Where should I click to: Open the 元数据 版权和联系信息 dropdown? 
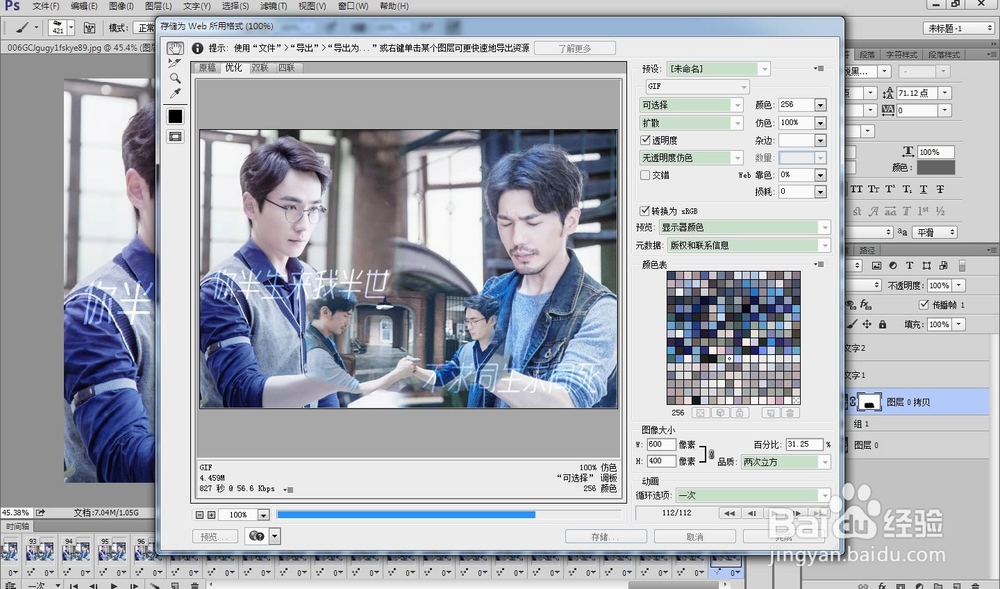coord(748,245)
